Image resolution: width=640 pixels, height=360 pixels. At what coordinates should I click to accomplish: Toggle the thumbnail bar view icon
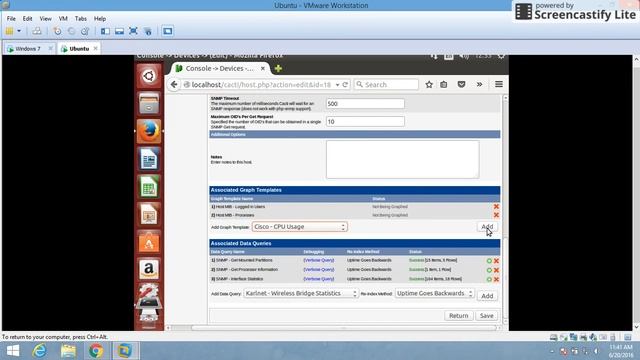[x=119, y=31]
